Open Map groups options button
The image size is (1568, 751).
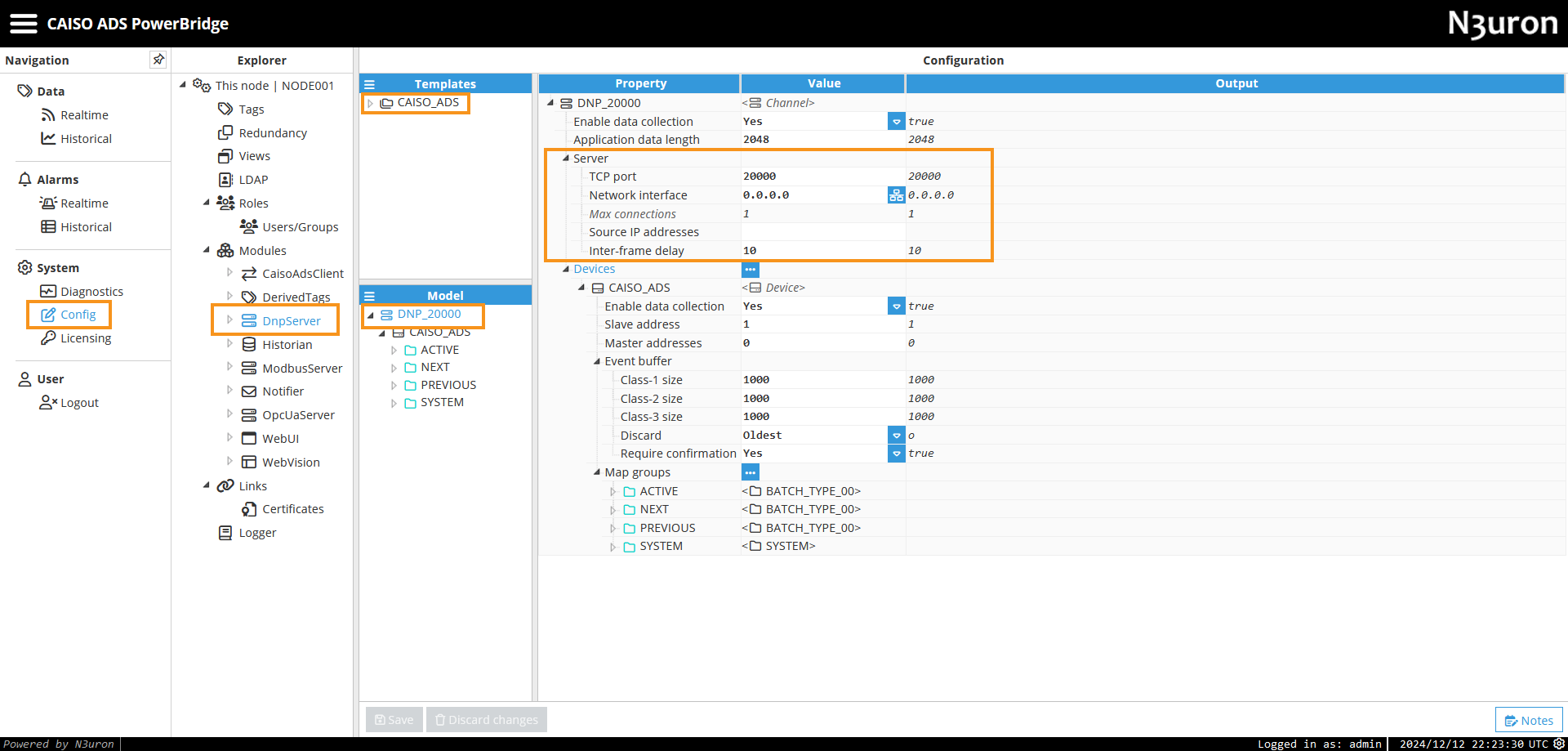point(751,472)
